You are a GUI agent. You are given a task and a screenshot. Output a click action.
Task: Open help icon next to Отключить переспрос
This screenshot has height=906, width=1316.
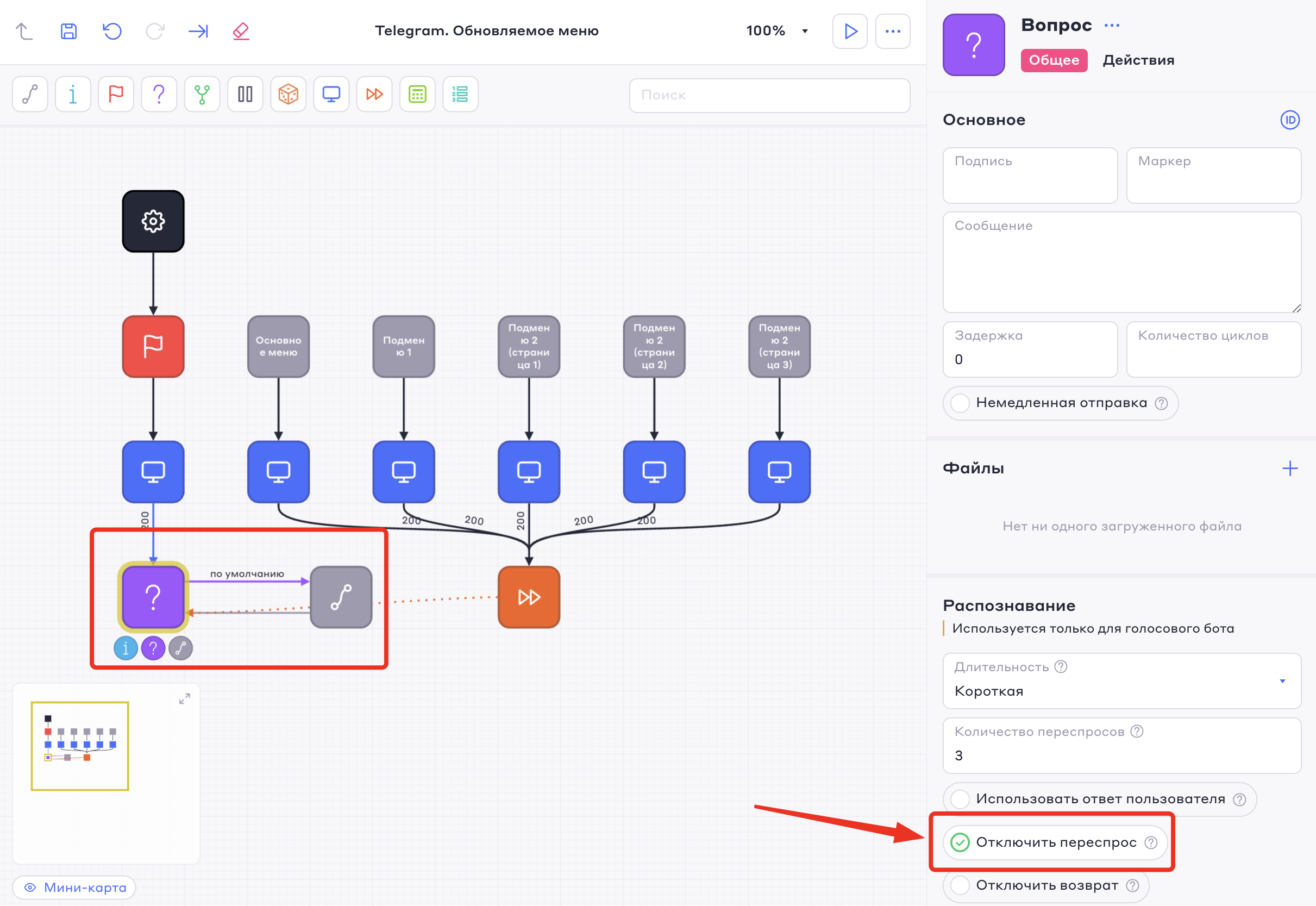click(x=1151, y=842)
